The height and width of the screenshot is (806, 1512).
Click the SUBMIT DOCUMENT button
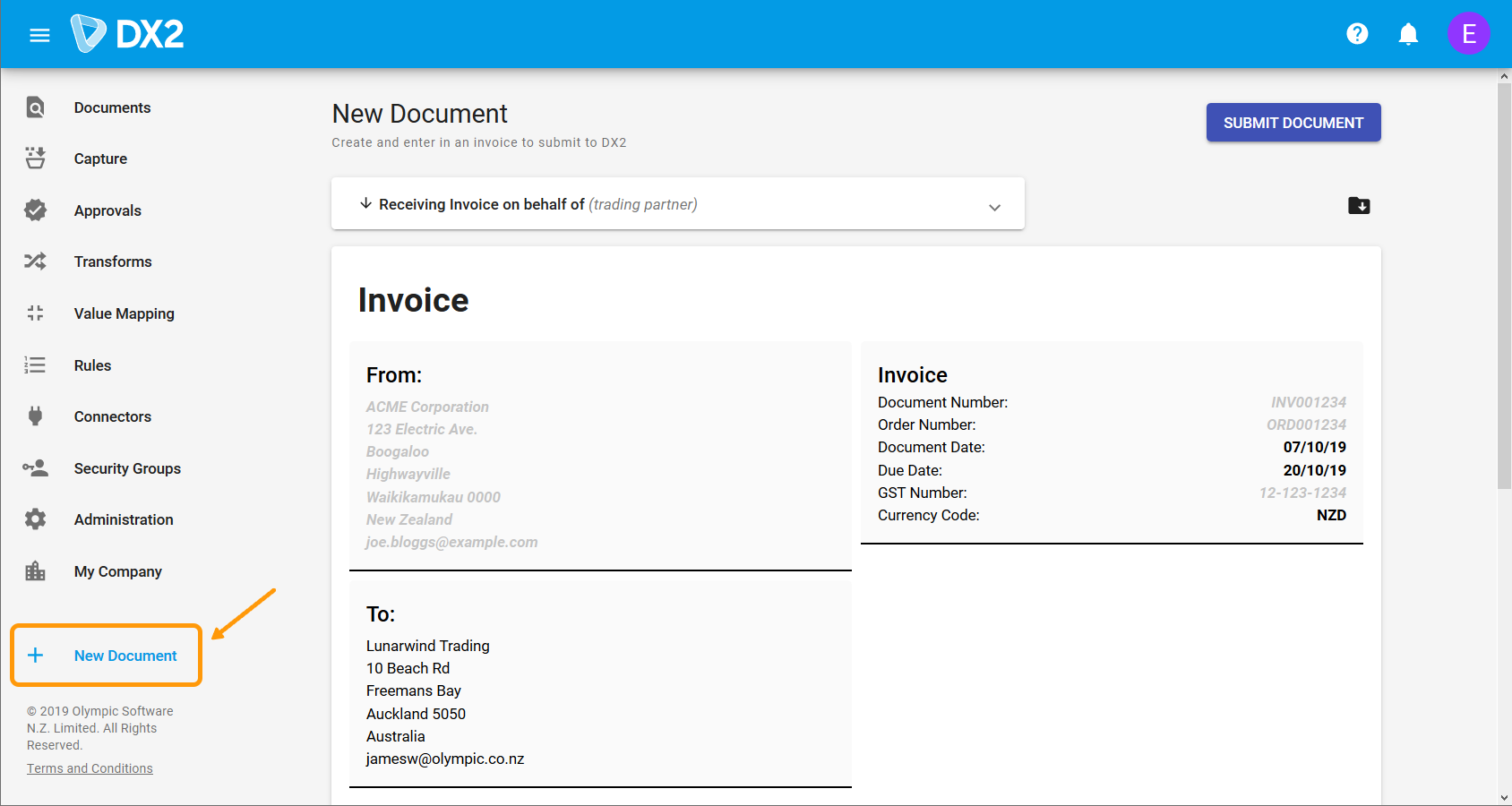pos(1293,122)
